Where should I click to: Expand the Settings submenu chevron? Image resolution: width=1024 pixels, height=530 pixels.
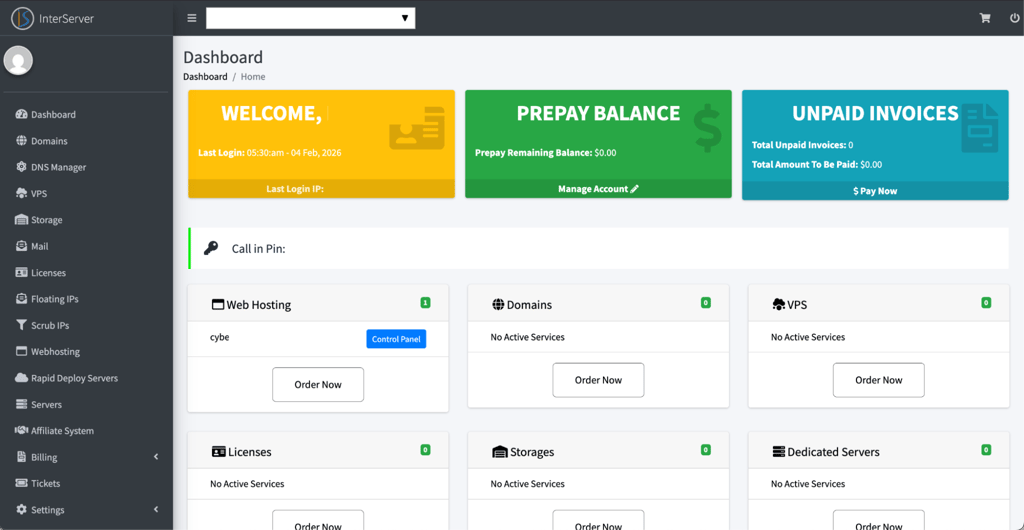pyautogui.click(x=156, y=510)
